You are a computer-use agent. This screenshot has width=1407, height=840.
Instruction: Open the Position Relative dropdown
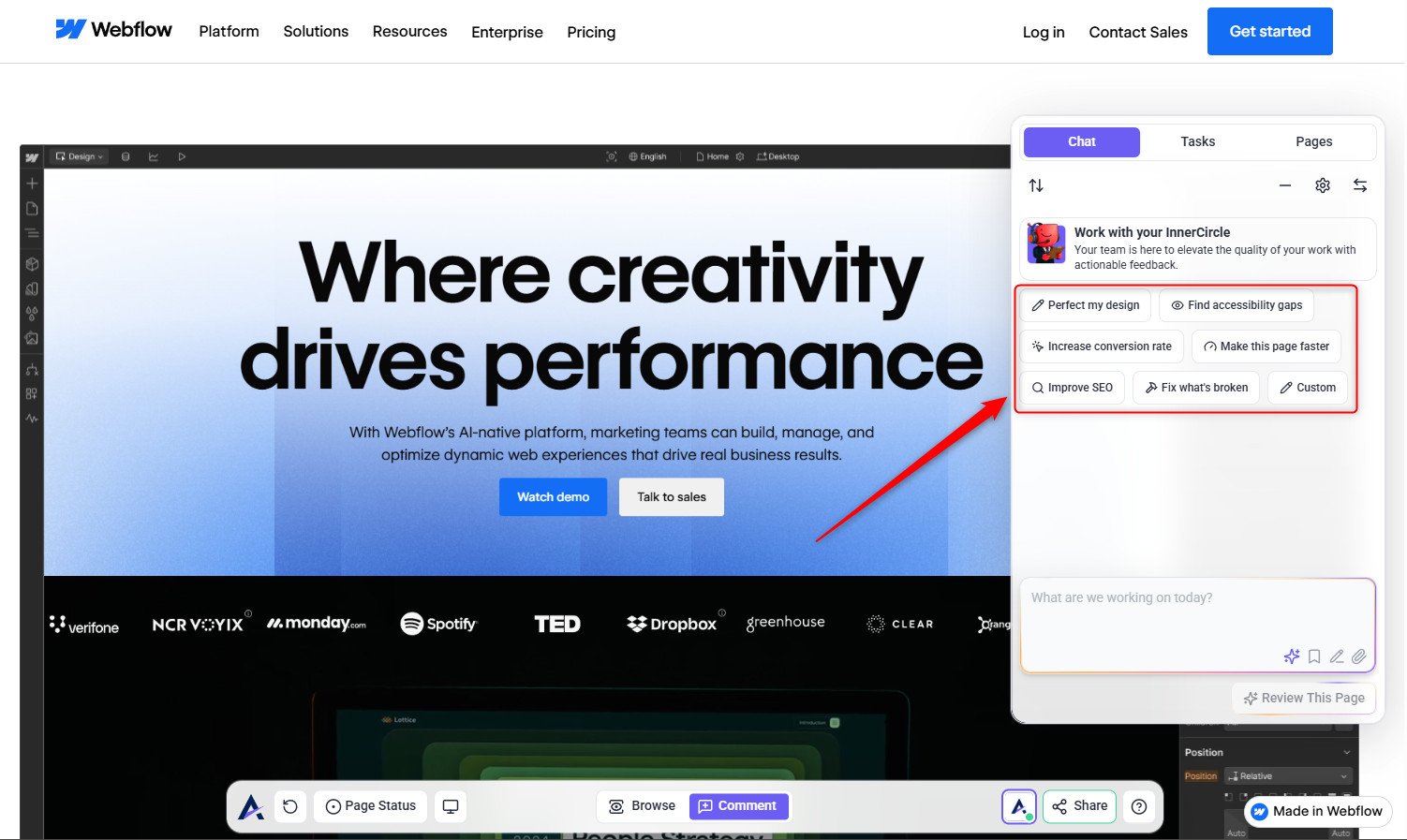tap(1289, 776)
